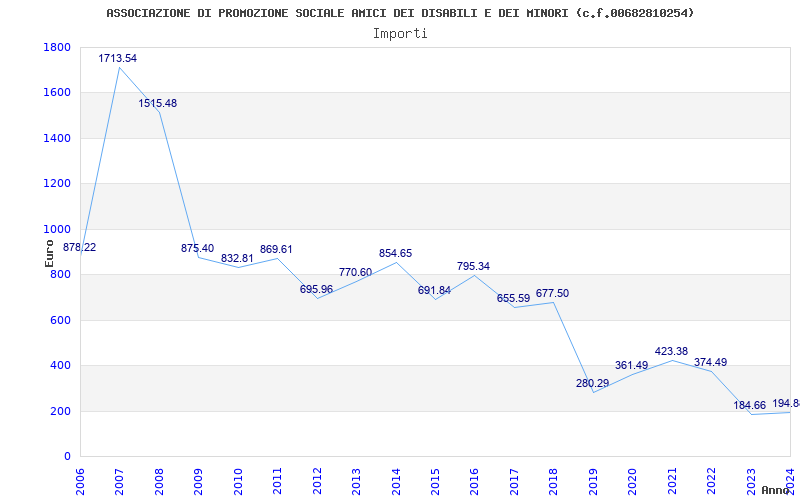The height and width of the screenshot is (500, 800).
Task: Click the x-axis year 2023
Action: click(751, 482)
